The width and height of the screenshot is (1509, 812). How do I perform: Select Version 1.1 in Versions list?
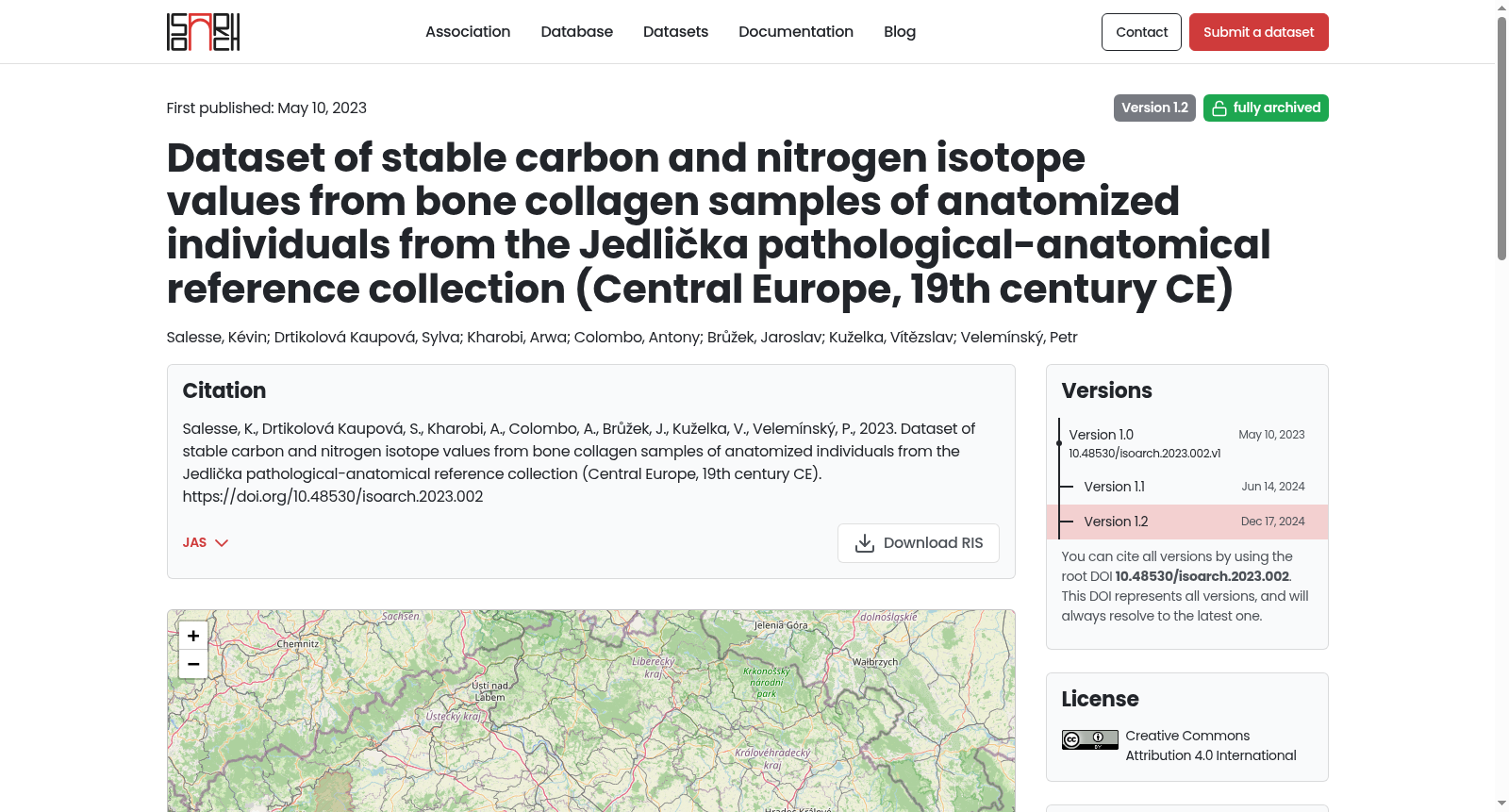tap(1186, 487)
